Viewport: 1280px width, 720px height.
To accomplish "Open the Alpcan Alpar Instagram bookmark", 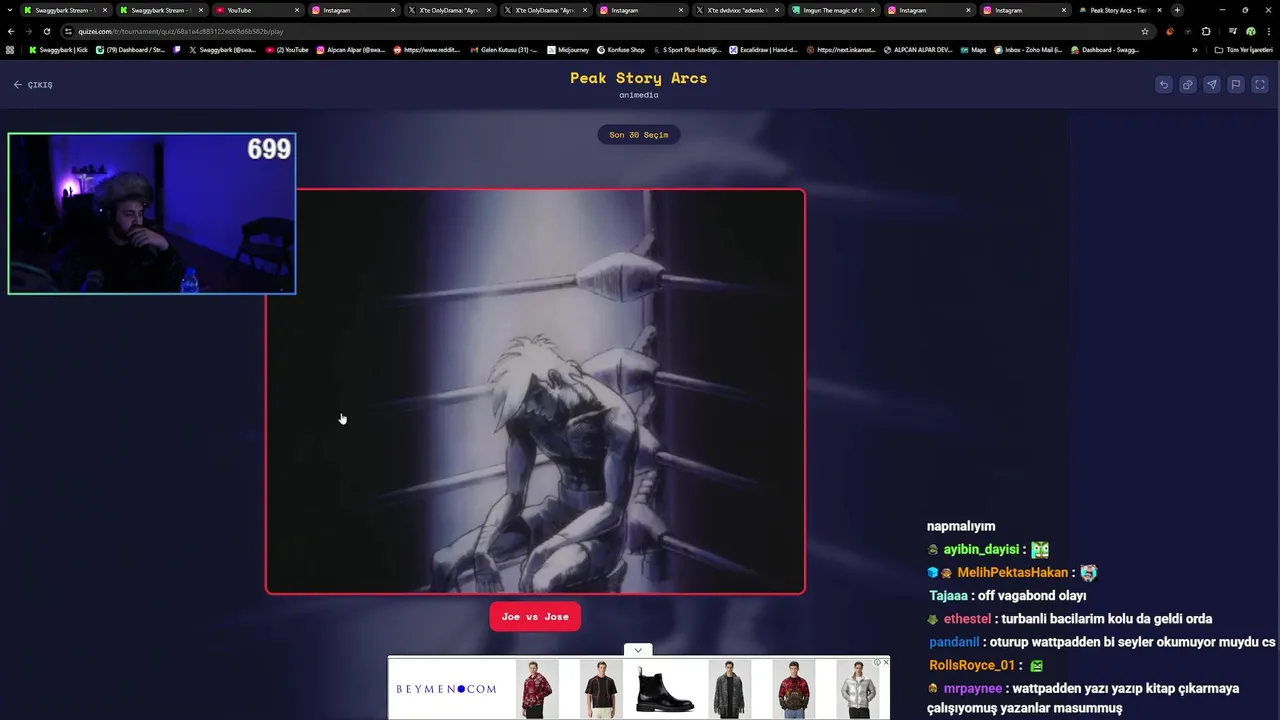I will click(351, 50).
